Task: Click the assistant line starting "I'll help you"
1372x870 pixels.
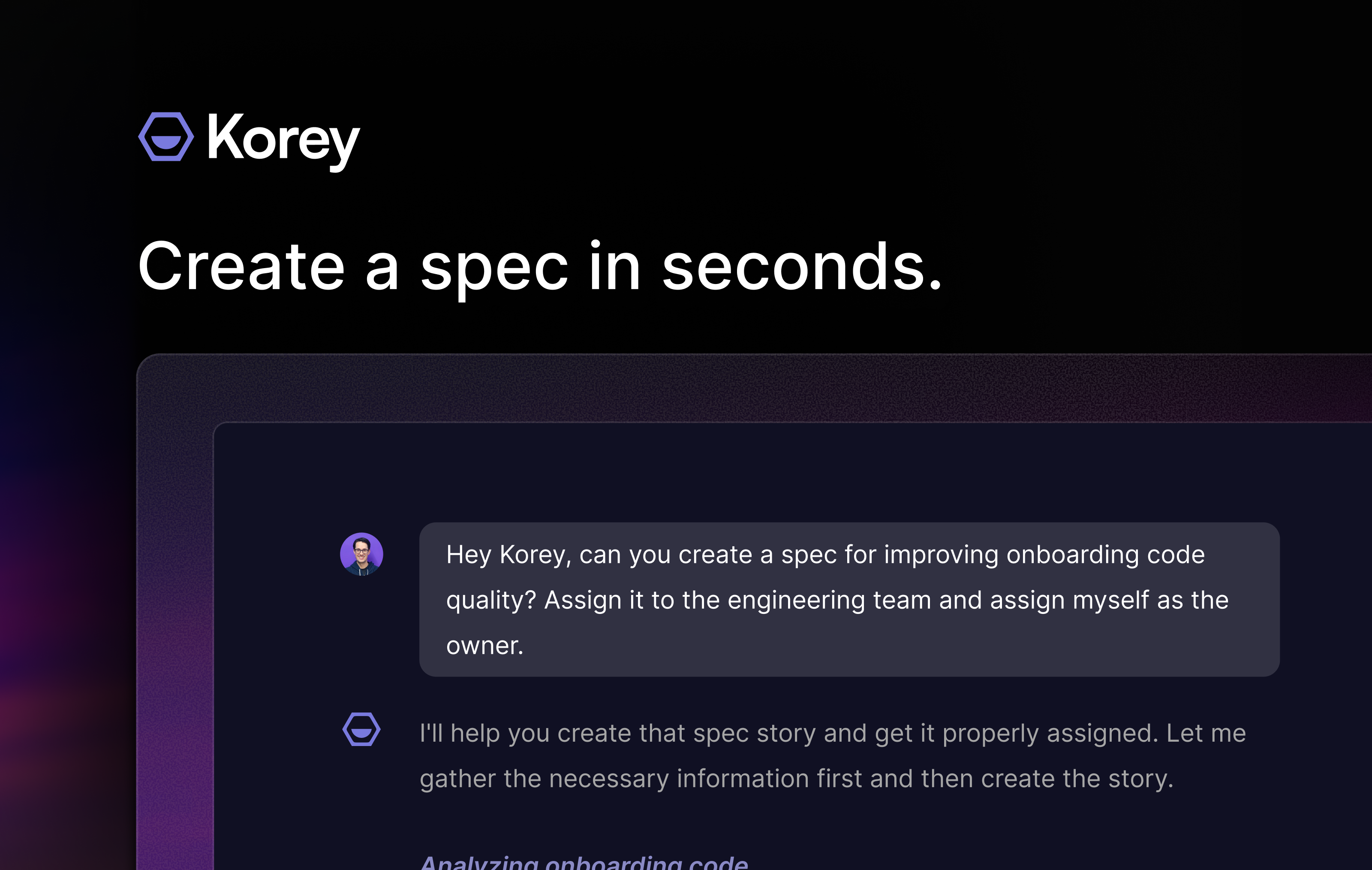Action: pos(832,733)
